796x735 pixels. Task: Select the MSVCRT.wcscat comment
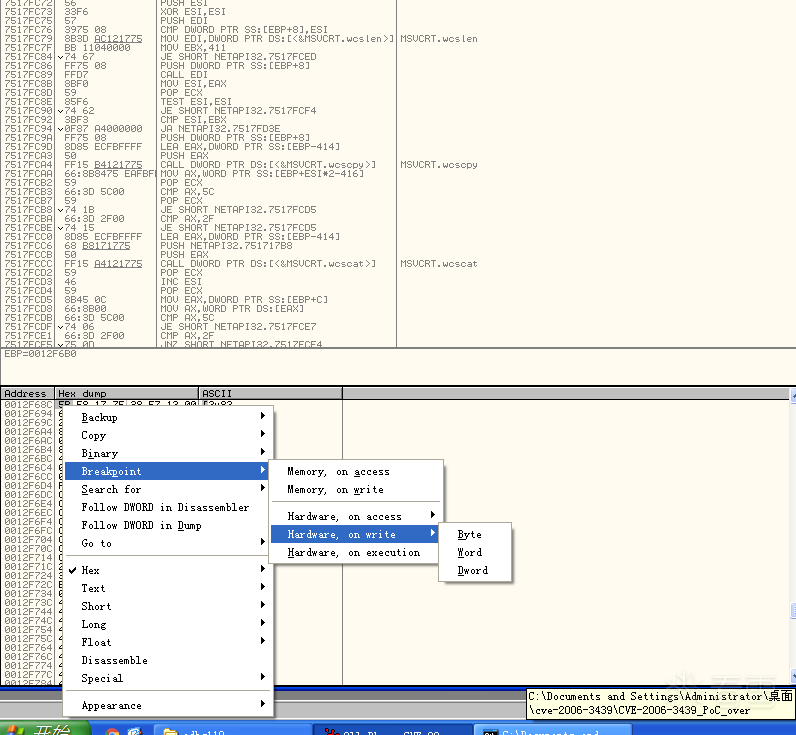click(439, 263)
